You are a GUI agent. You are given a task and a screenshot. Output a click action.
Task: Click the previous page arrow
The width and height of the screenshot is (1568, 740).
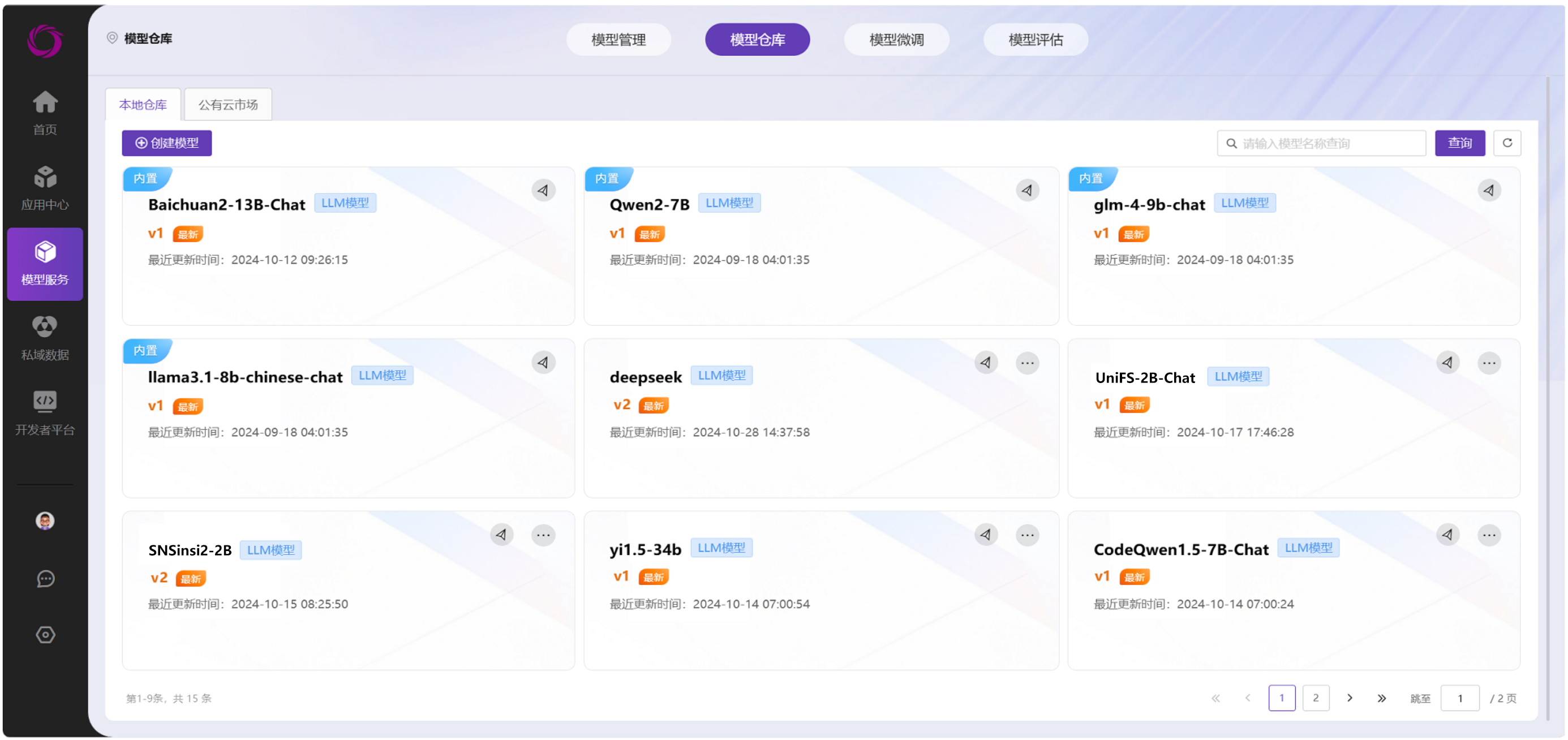pyautogui.click(x=1247, y=698)
